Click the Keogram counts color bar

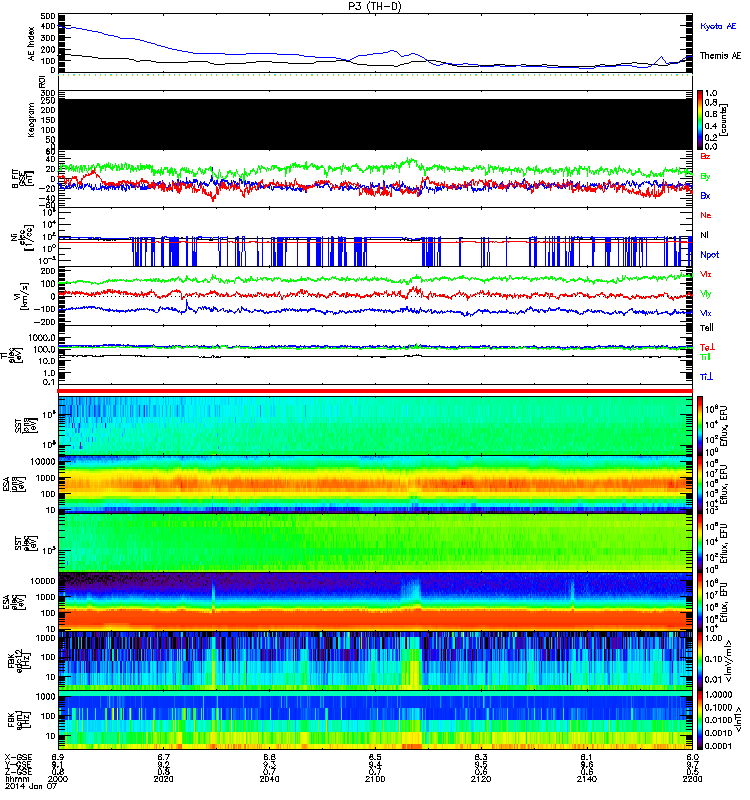(x=700, y=120)
